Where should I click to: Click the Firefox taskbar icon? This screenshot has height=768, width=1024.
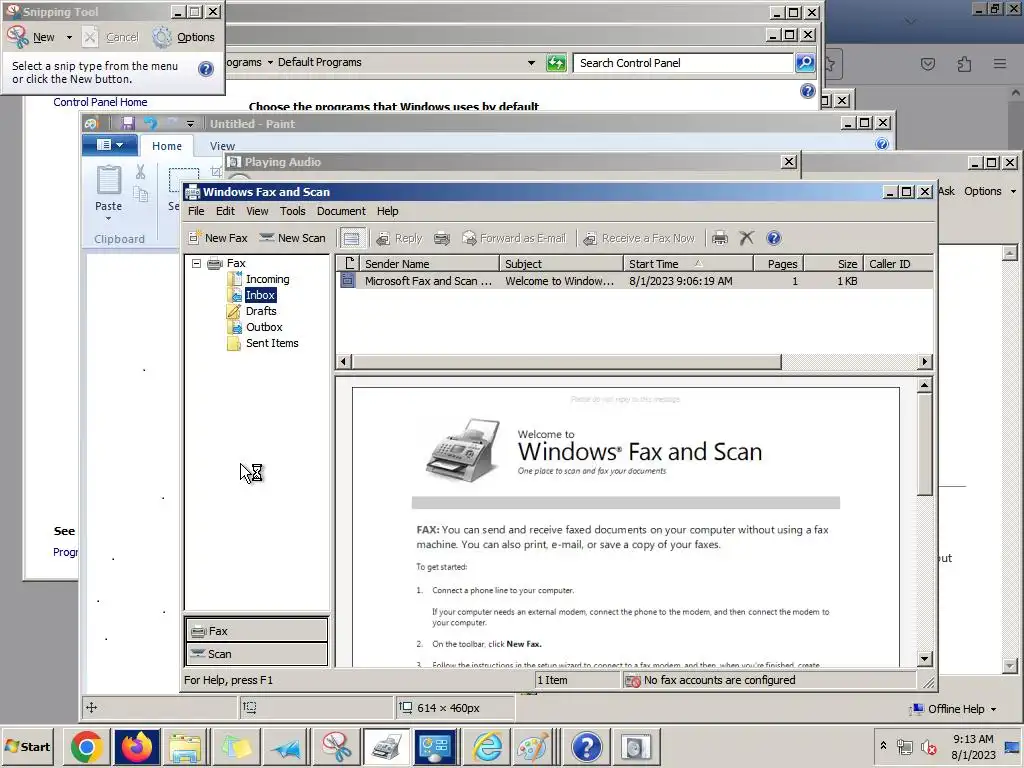[136, 747]
